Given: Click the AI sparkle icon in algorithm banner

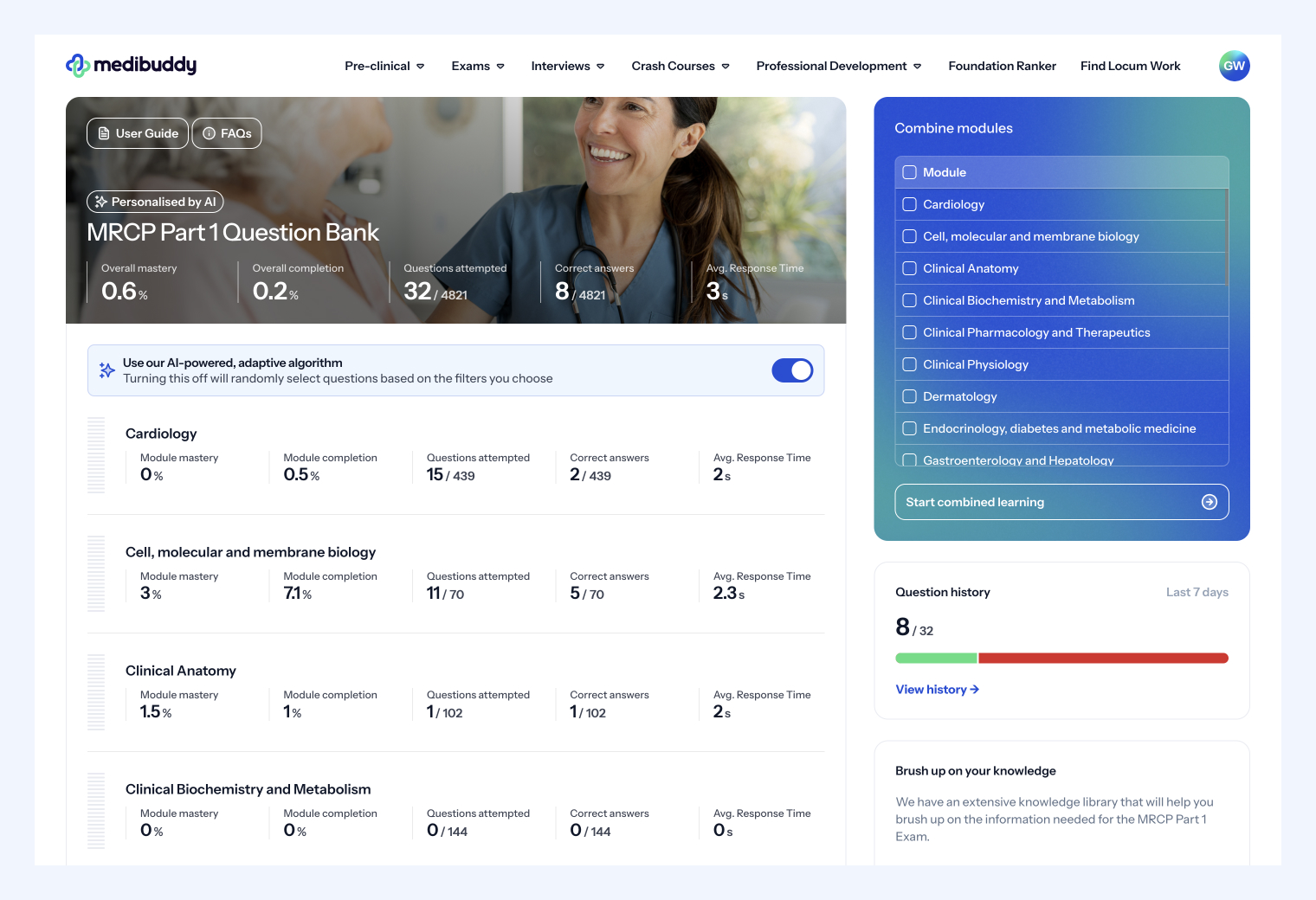Looking at the screenshot, I should [107, 370].
